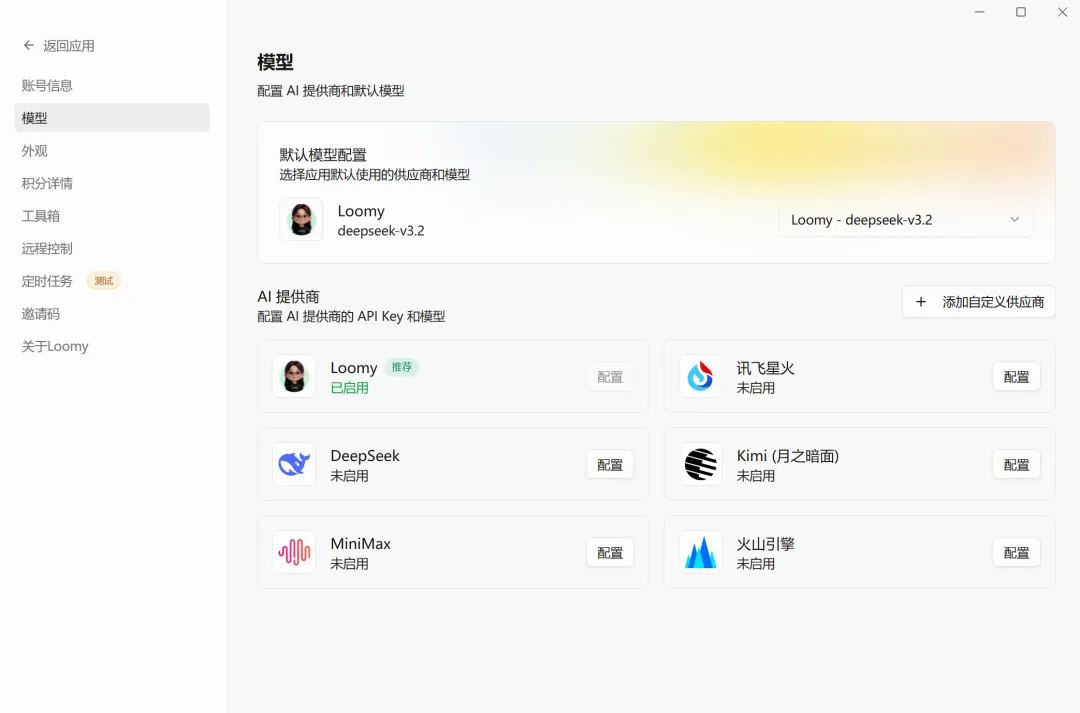This screenshot has height=713, width=1080.
Task: Click the 已启用 status text under Loomy
Action: 349,388
